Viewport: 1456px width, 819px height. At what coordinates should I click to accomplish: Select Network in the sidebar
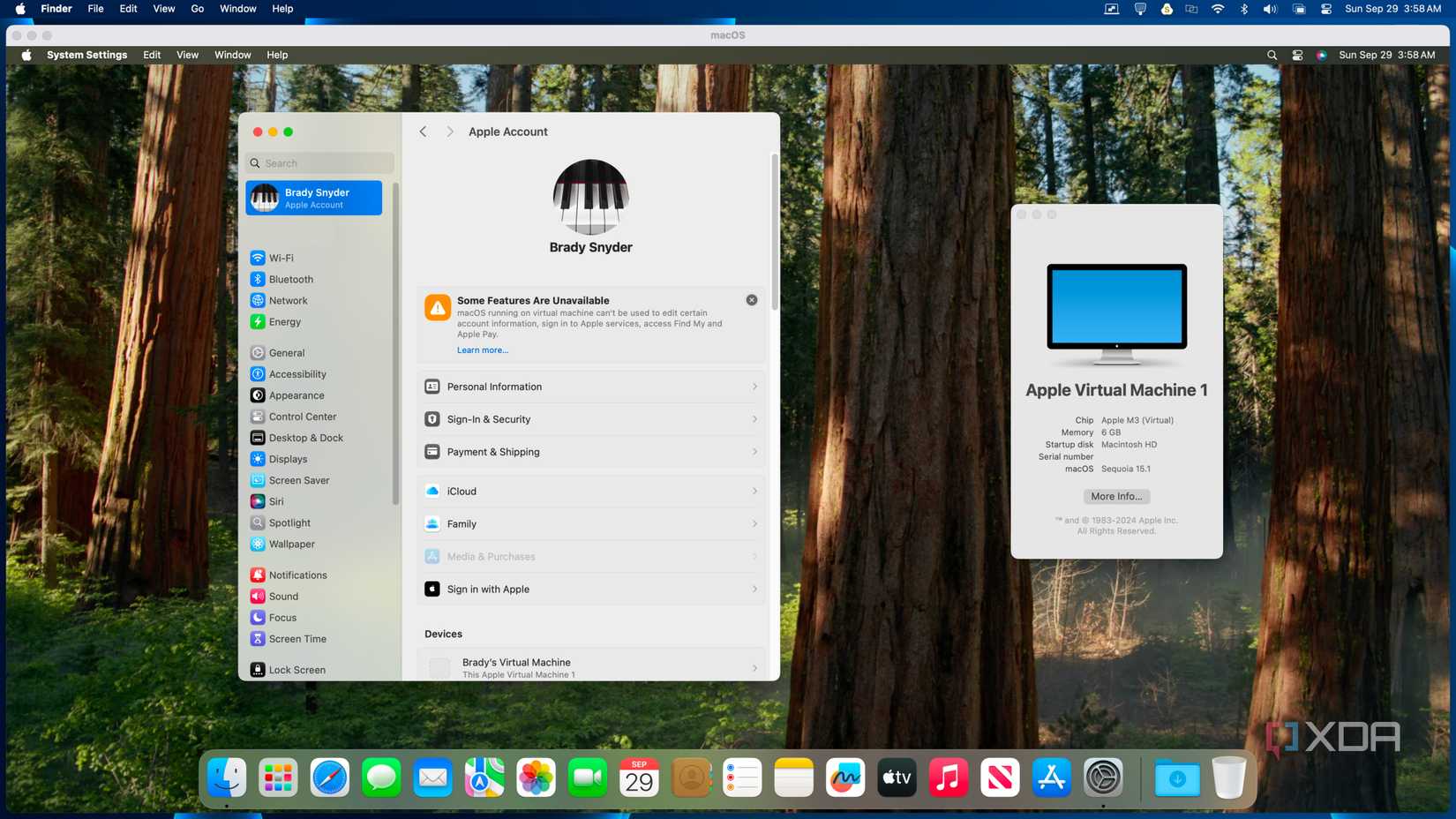[279, 300]
